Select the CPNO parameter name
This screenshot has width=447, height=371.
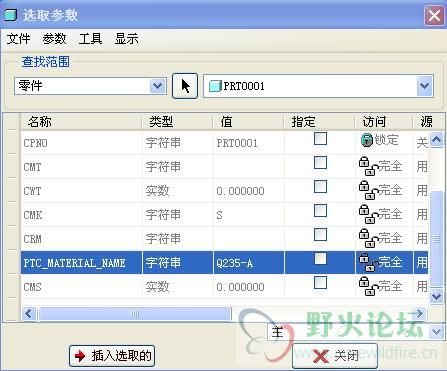tap(36, 143)
